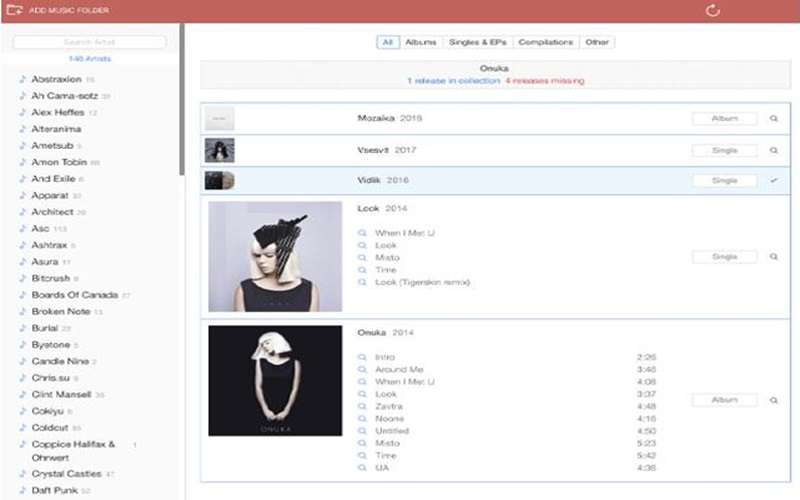Image resolution: width=800 pixels, height=500 pixels.
Task: Open the Other tab
Action: pyautogui.click(x=597, y=42)
